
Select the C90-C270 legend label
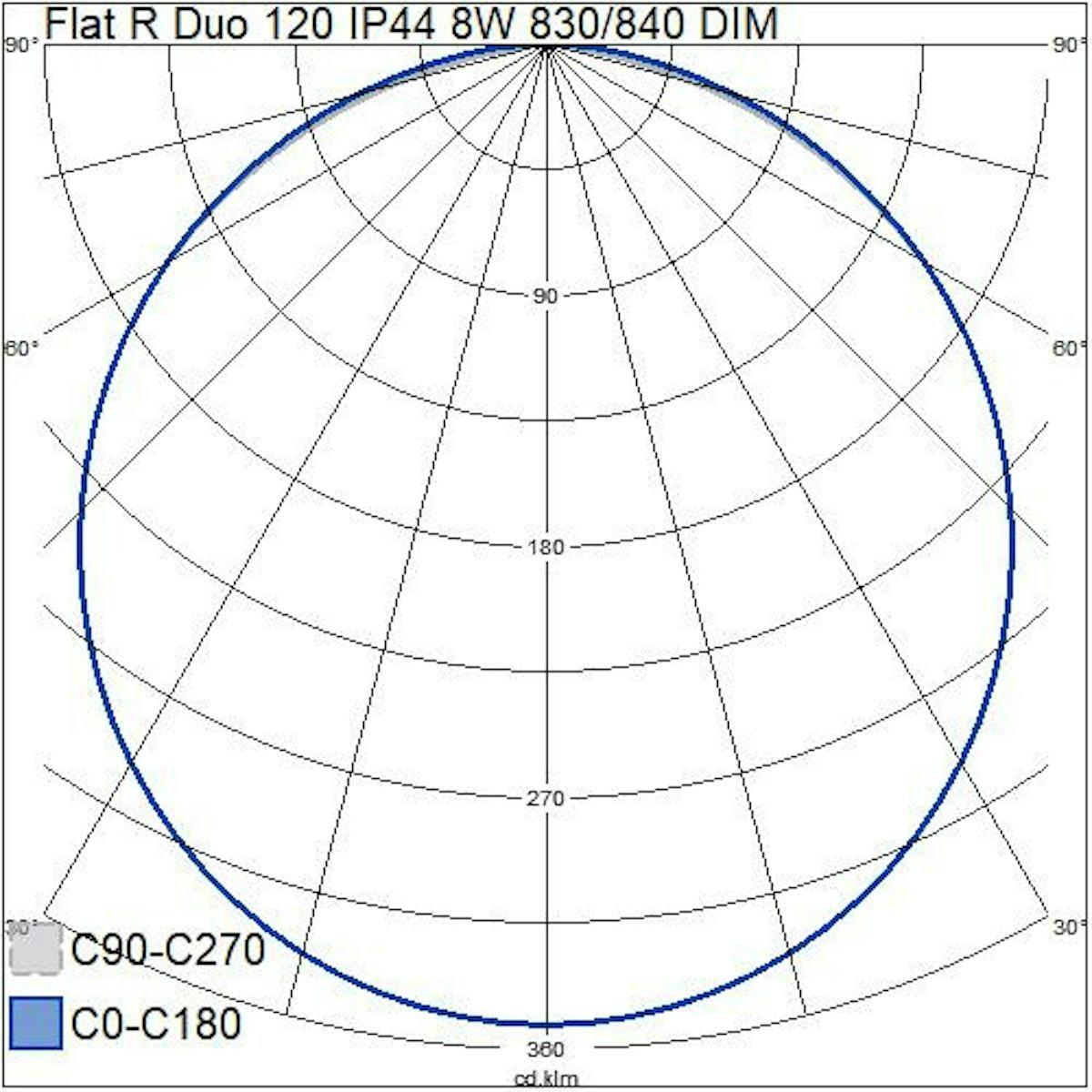click(x=167, y=950)
